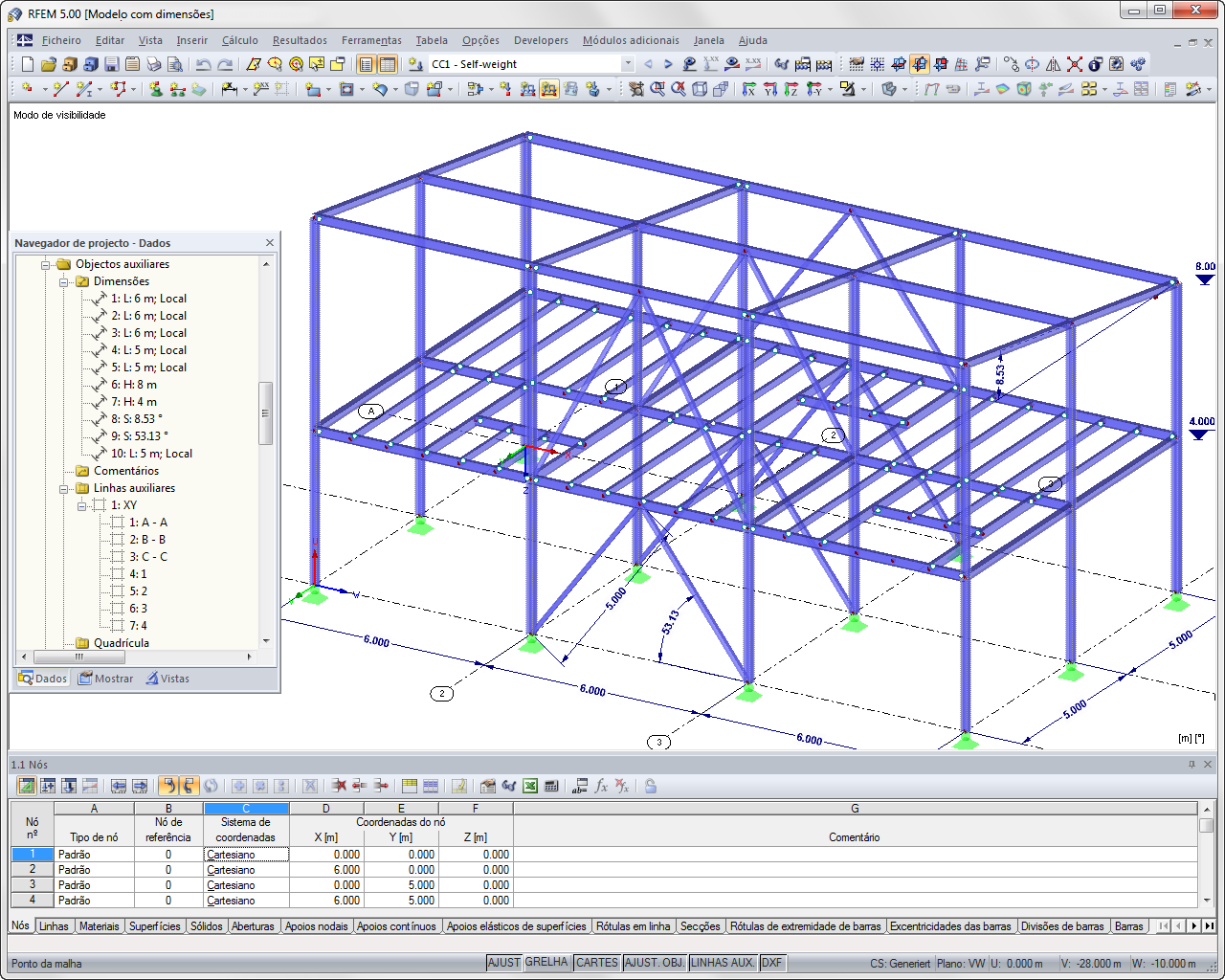Toggle the LINHAS AUX. status button
1225x980 pixels.
point(724,963)
